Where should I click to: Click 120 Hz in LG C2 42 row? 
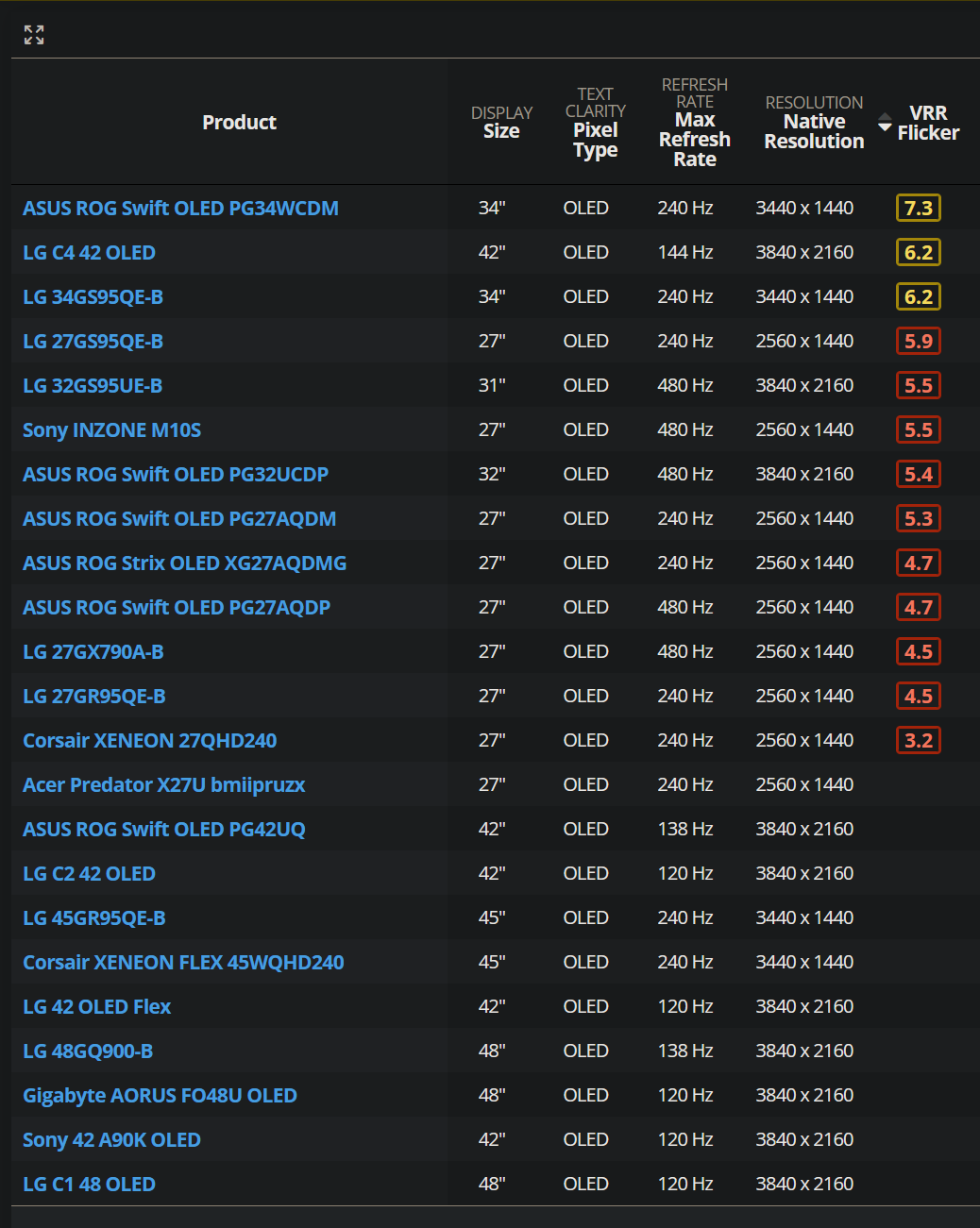(x=685, y=873)
